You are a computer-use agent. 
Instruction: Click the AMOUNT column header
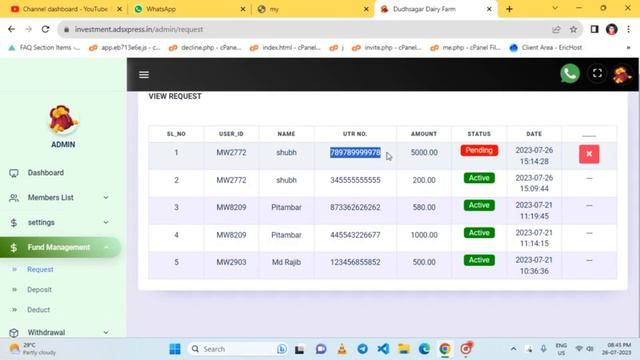pyautogui.click(x=424, y=134)
